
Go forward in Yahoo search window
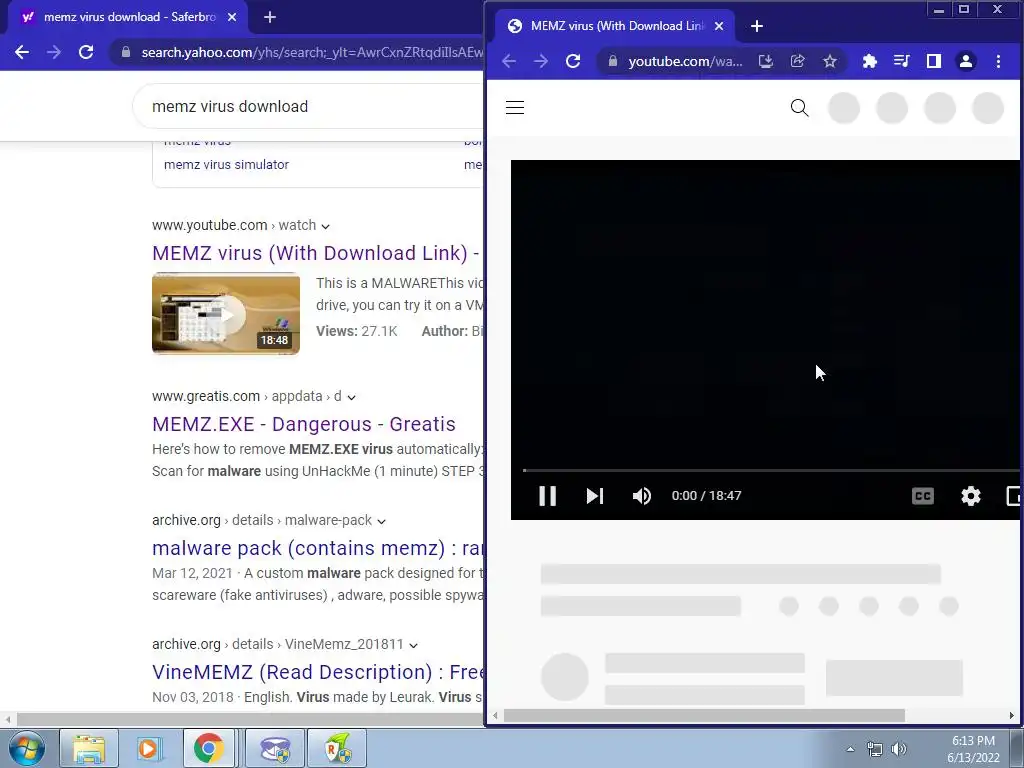[x=54, y=52]
